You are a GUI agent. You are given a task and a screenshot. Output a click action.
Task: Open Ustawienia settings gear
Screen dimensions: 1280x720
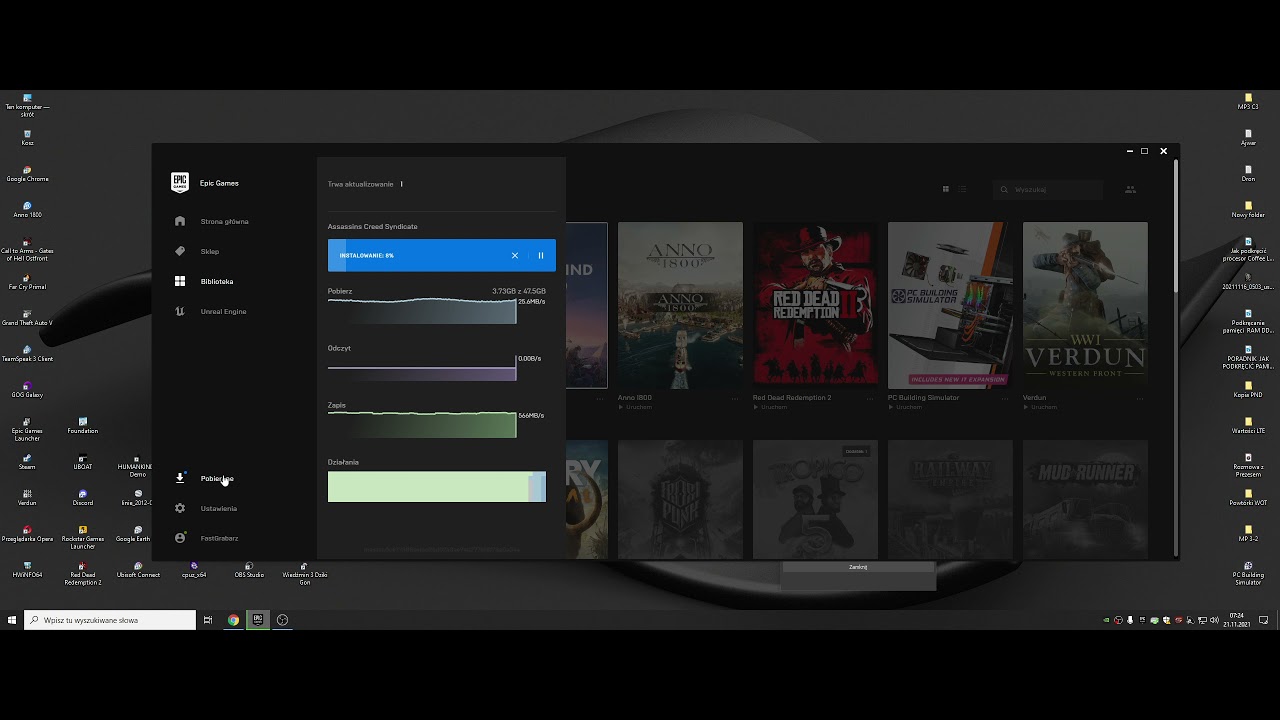180,508
